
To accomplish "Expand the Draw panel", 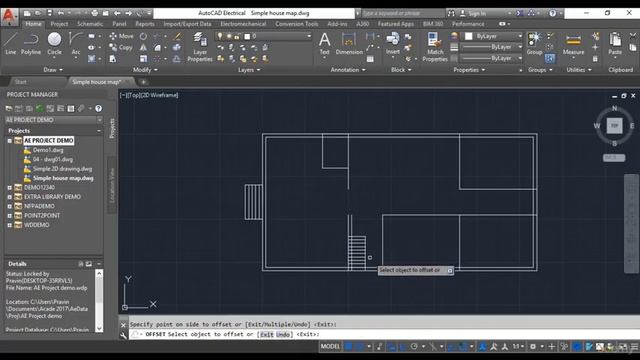I will (53, 70).
